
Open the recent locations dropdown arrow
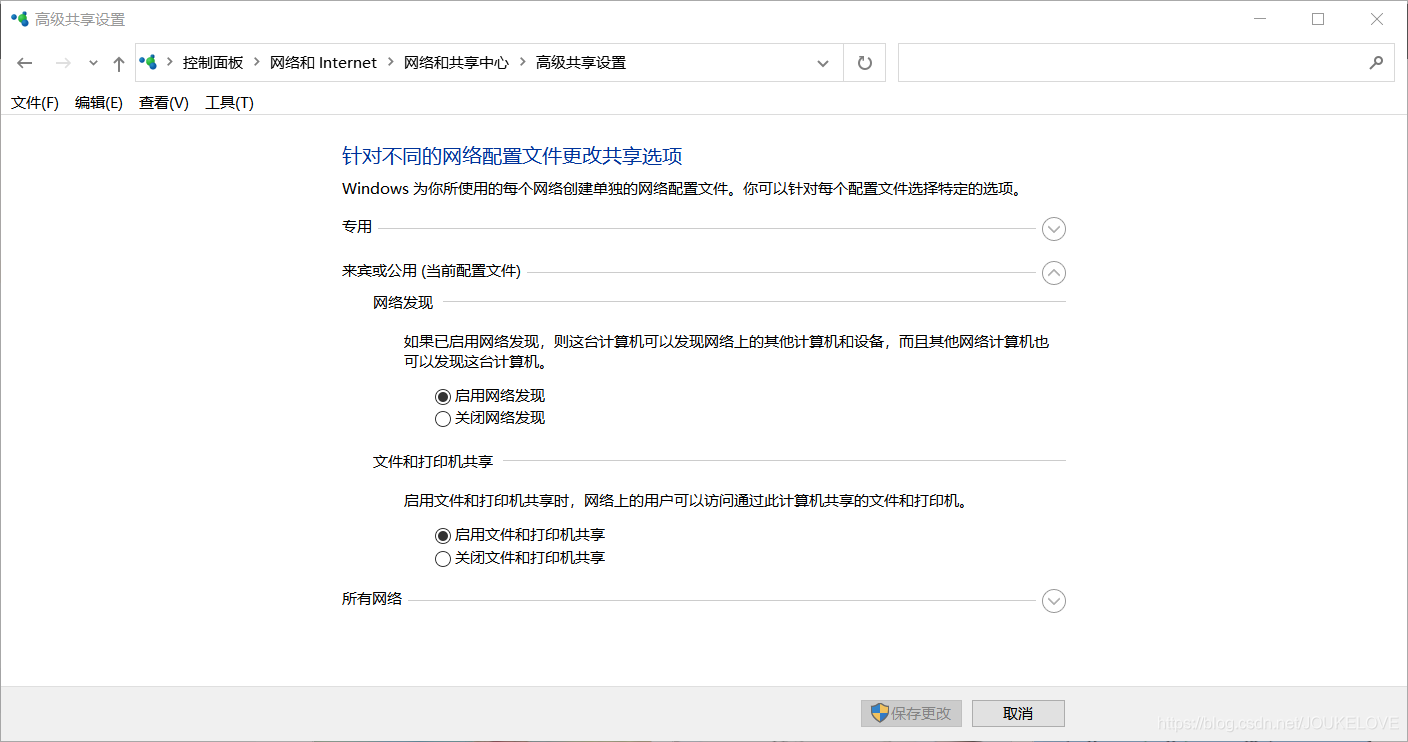[x=93, y=63]
